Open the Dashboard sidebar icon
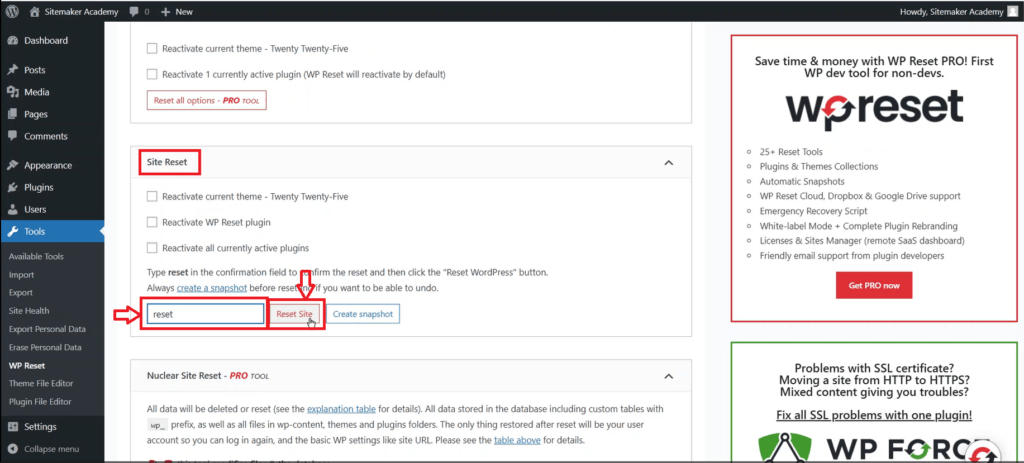Viewport: 1024px width, 463px height. coord(12,40)
